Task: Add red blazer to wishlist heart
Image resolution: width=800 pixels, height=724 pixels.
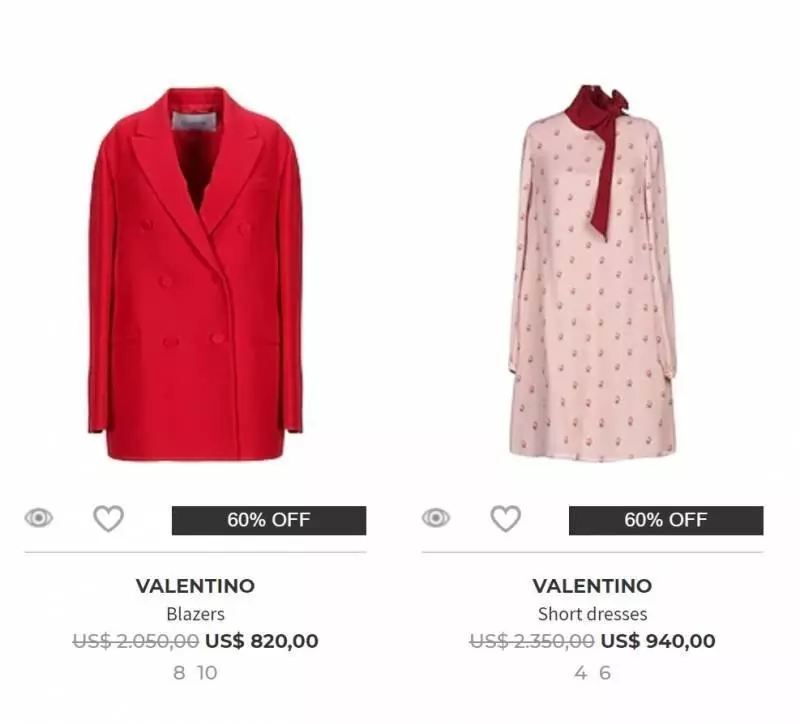Action: pyautogui.click(x=109, y=518)
